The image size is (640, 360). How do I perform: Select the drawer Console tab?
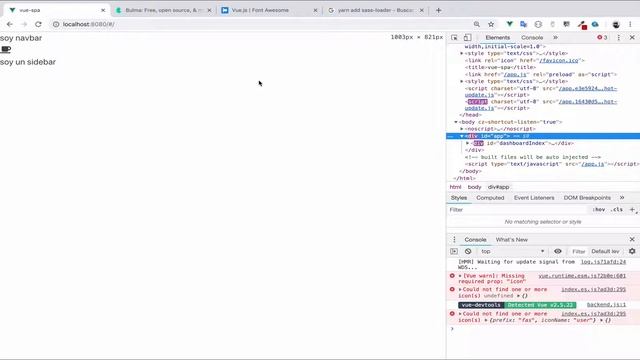pos(475,240)
